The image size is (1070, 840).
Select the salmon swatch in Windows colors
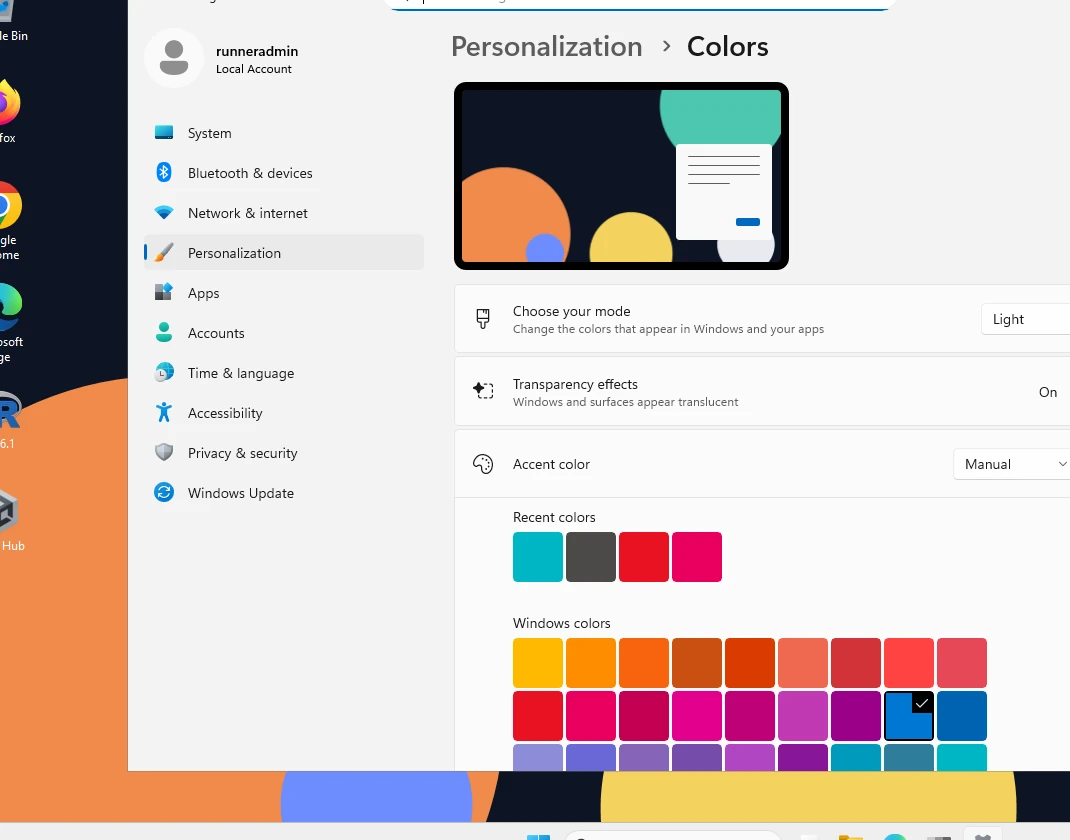click(x=802, y=663)
